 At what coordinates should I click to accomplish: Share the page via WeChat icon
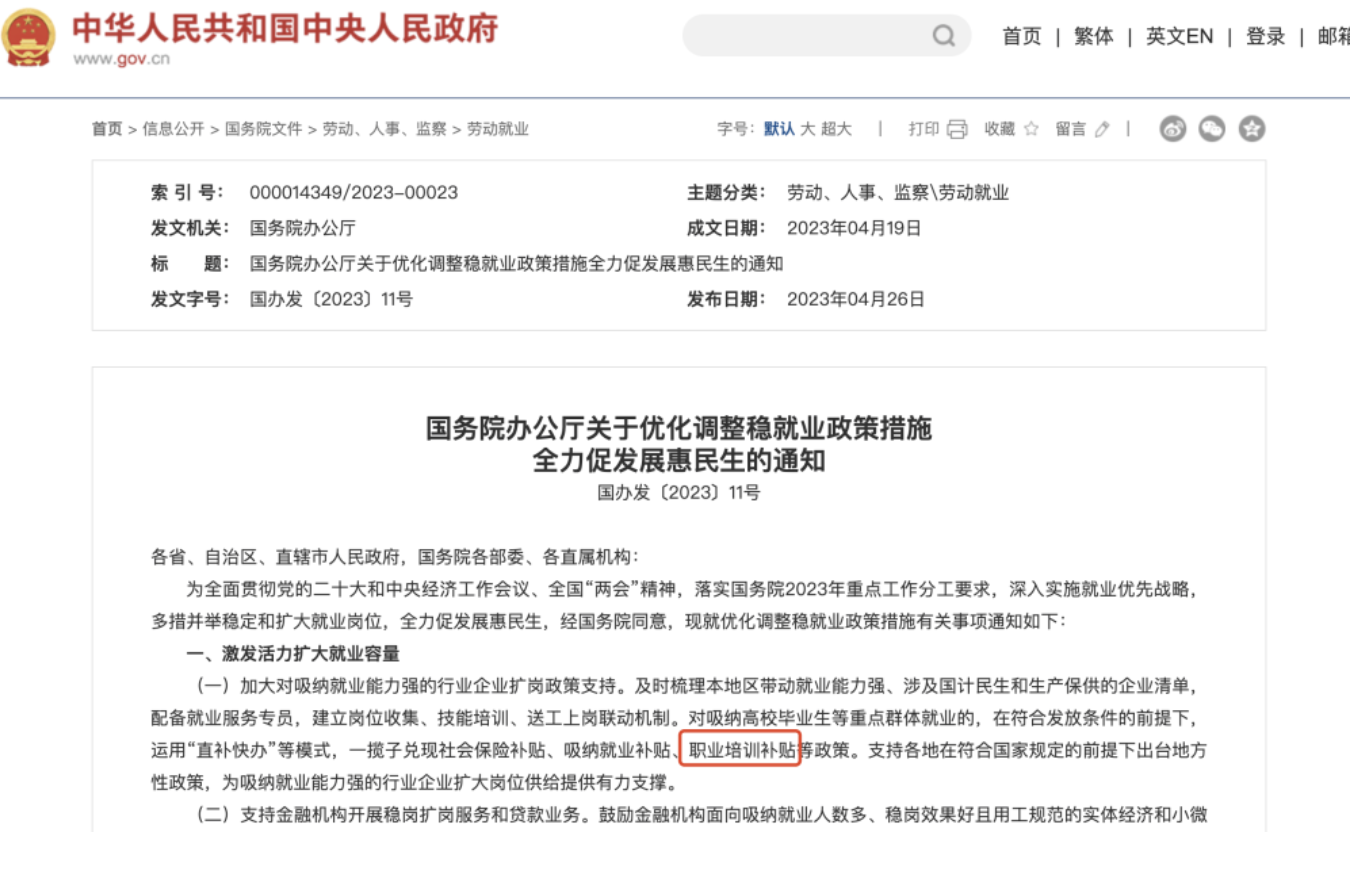click(1212, 129)
